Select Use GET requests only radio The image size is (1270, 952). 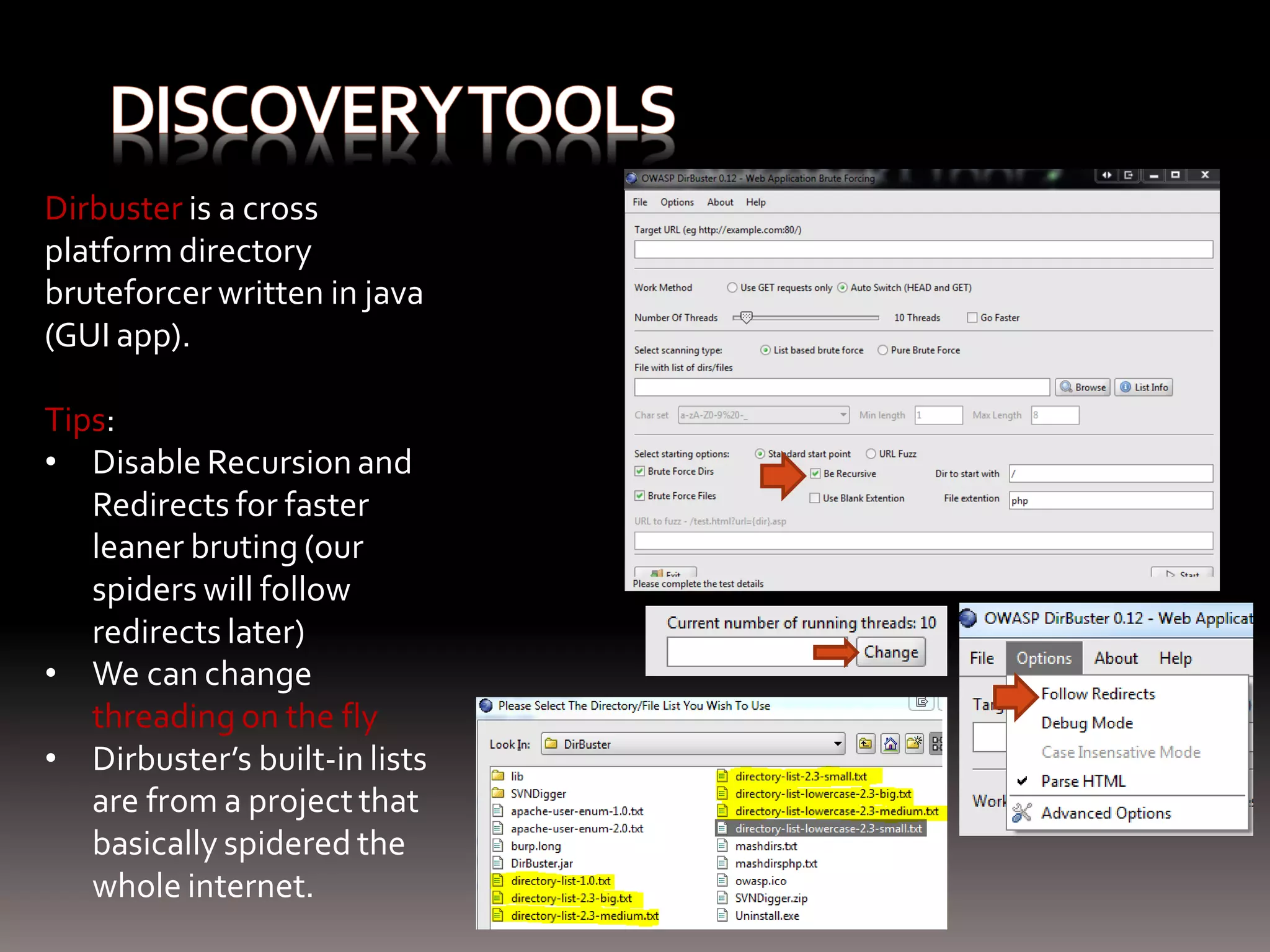(732, 288)
